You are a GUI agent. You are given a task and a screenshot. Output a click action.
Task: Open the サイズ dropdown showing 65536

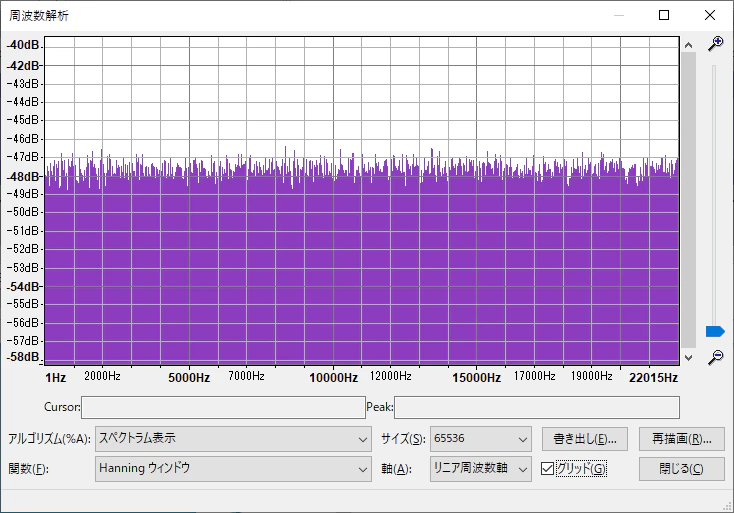(x=481, y=439)
